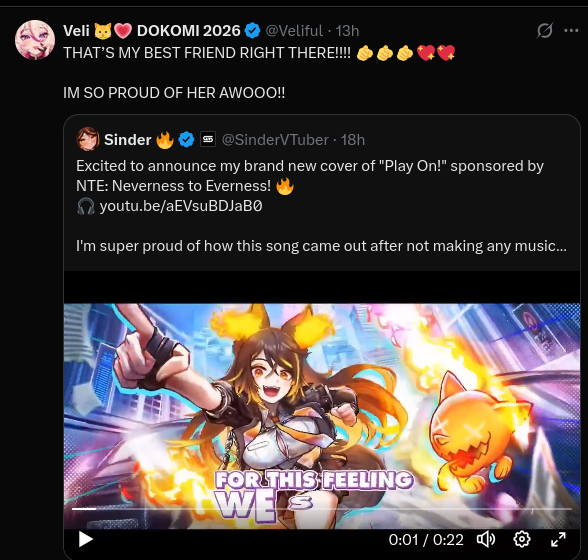Open Sinder's avatar in the quoted post

(88, 140)
